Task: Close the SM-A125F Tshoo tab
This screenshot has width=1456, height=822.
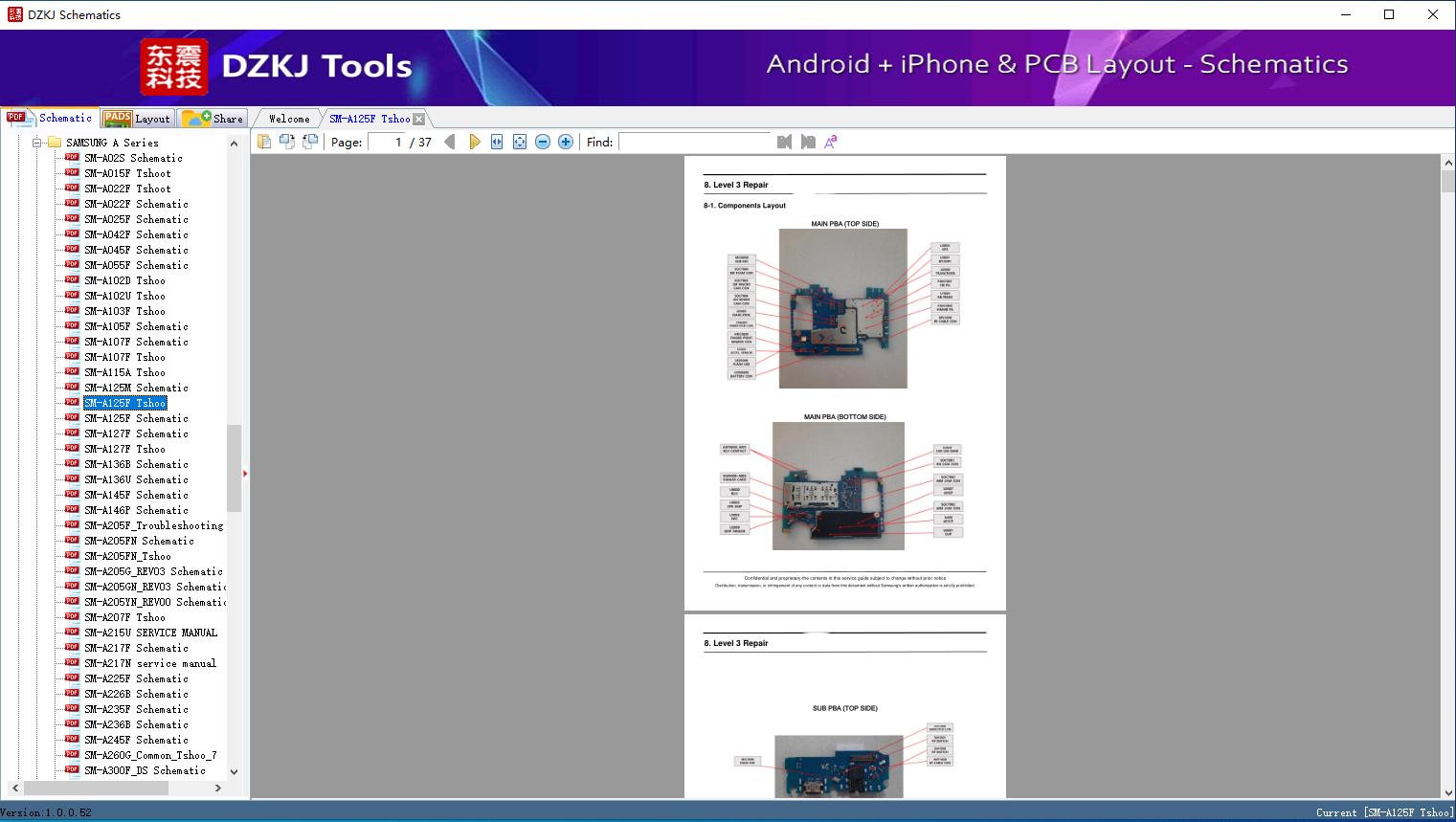Action: [x=419, y=119]
